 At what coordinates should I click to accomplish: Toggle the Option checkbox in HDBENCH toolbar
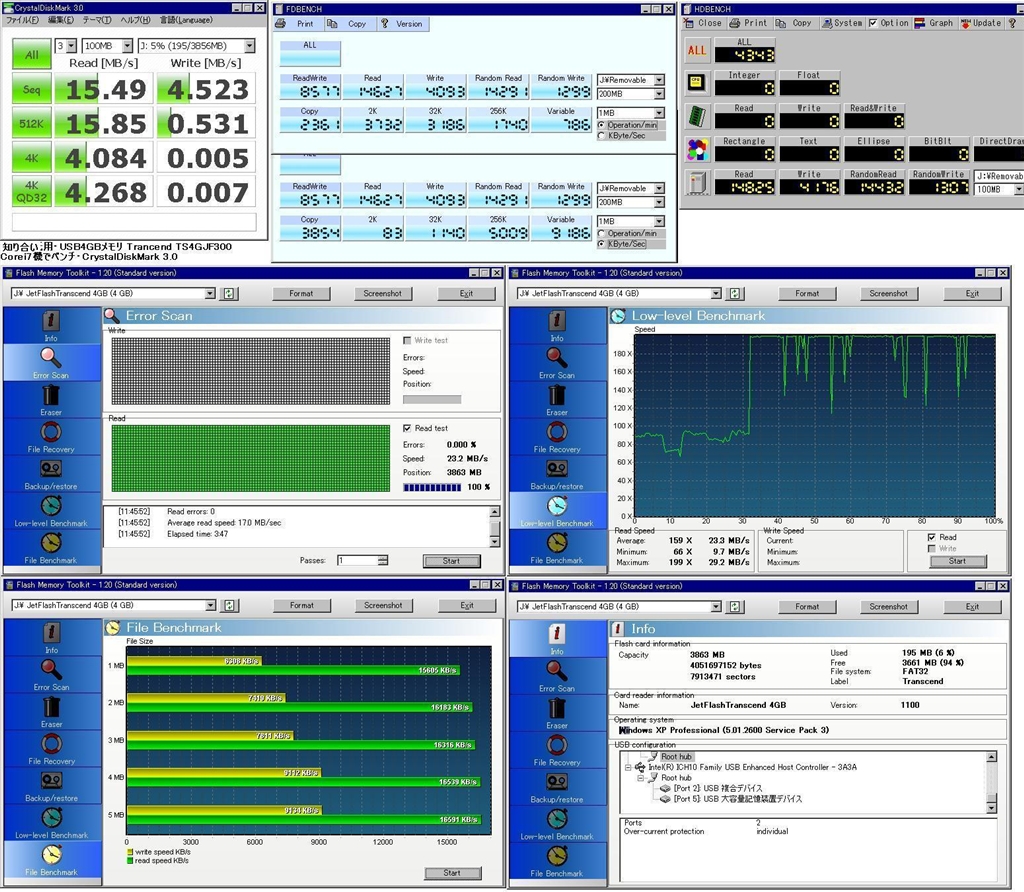pos(873,23)
